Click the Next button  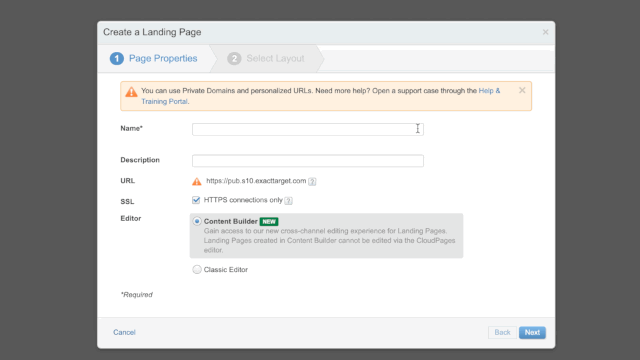click(532, 332)
